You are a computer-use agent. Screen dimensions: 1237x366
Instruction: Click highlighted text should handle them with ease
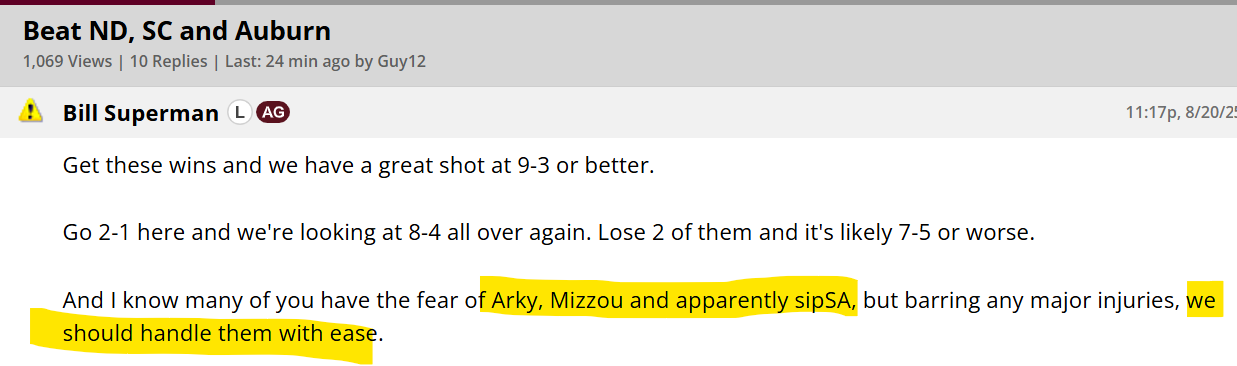pos(218,332)
